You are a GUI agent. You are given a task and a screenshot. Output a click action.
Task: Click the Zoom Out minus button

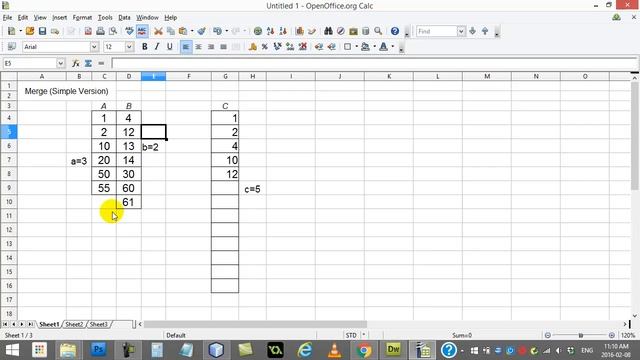pyautogui.click(x=548, y=335)
